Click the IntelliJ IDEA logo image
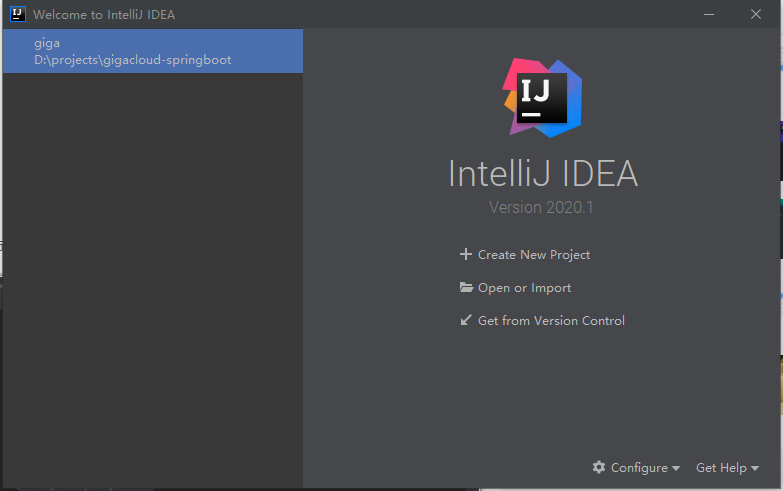The height and width of the screenshot is (491, 783). point(542,98)
